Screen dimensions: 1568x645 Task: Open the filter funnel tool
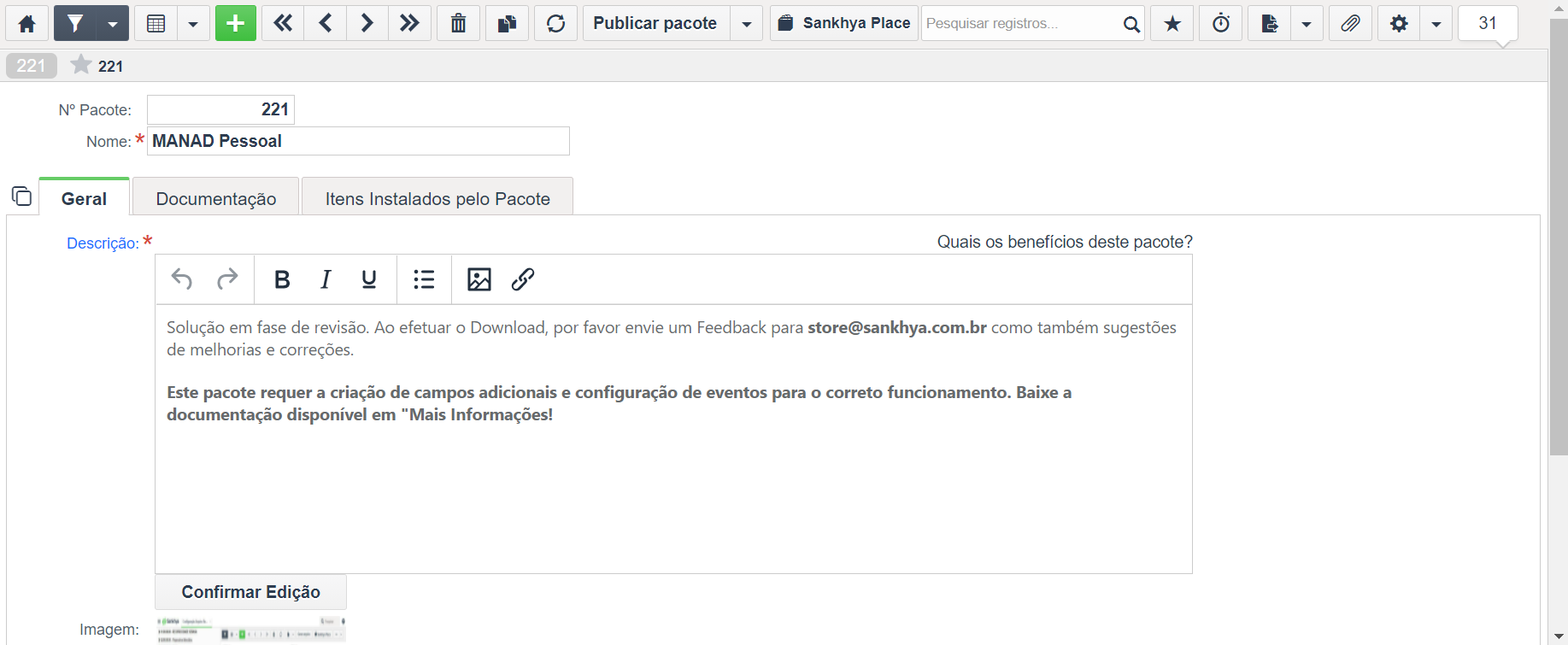[x=75, y=23]
